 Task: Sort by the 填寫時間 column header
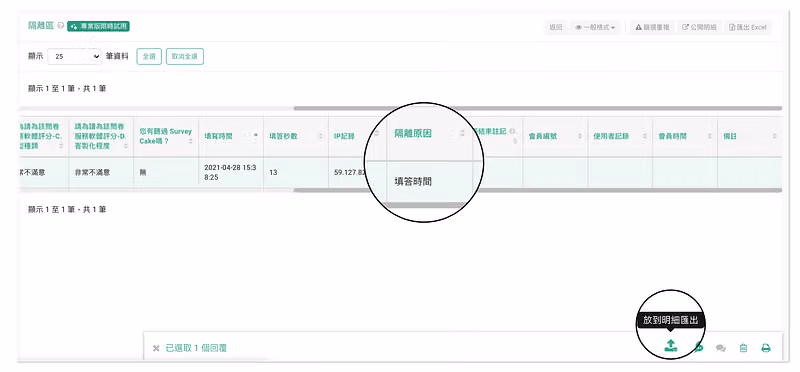click(x=231, y=136)
